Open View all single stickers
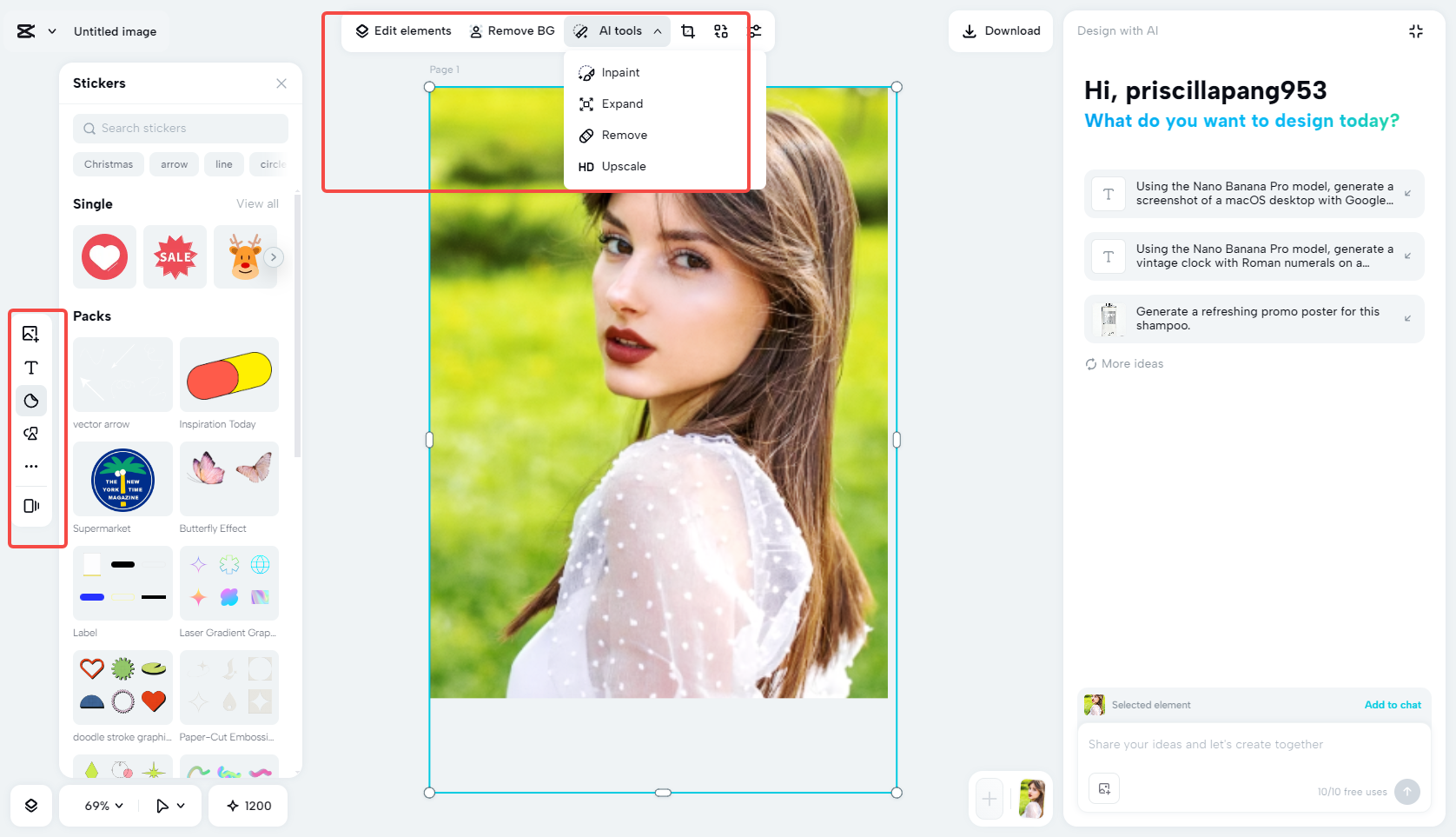Image resolution: width=1456 pixels, height=837 pixels. click(x=257, y=203)
